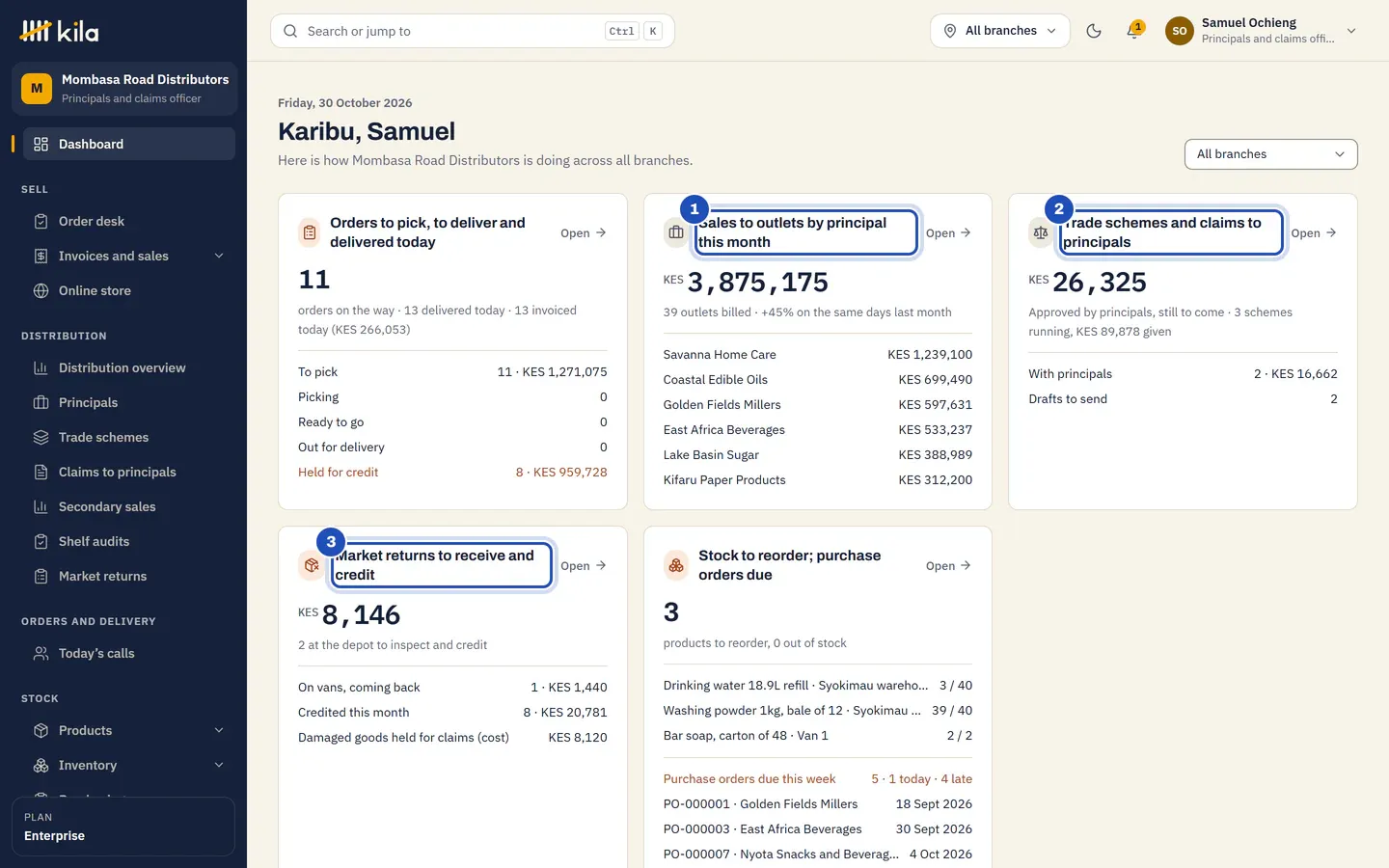Go to Dashboard in sidebar

click(x=129, y=144)
